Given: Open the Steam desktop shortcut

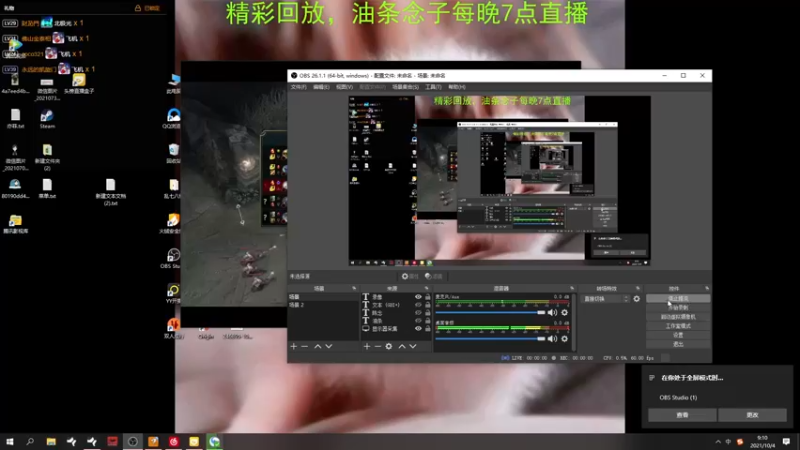Looking at the screenshot, I should point(47,119).
